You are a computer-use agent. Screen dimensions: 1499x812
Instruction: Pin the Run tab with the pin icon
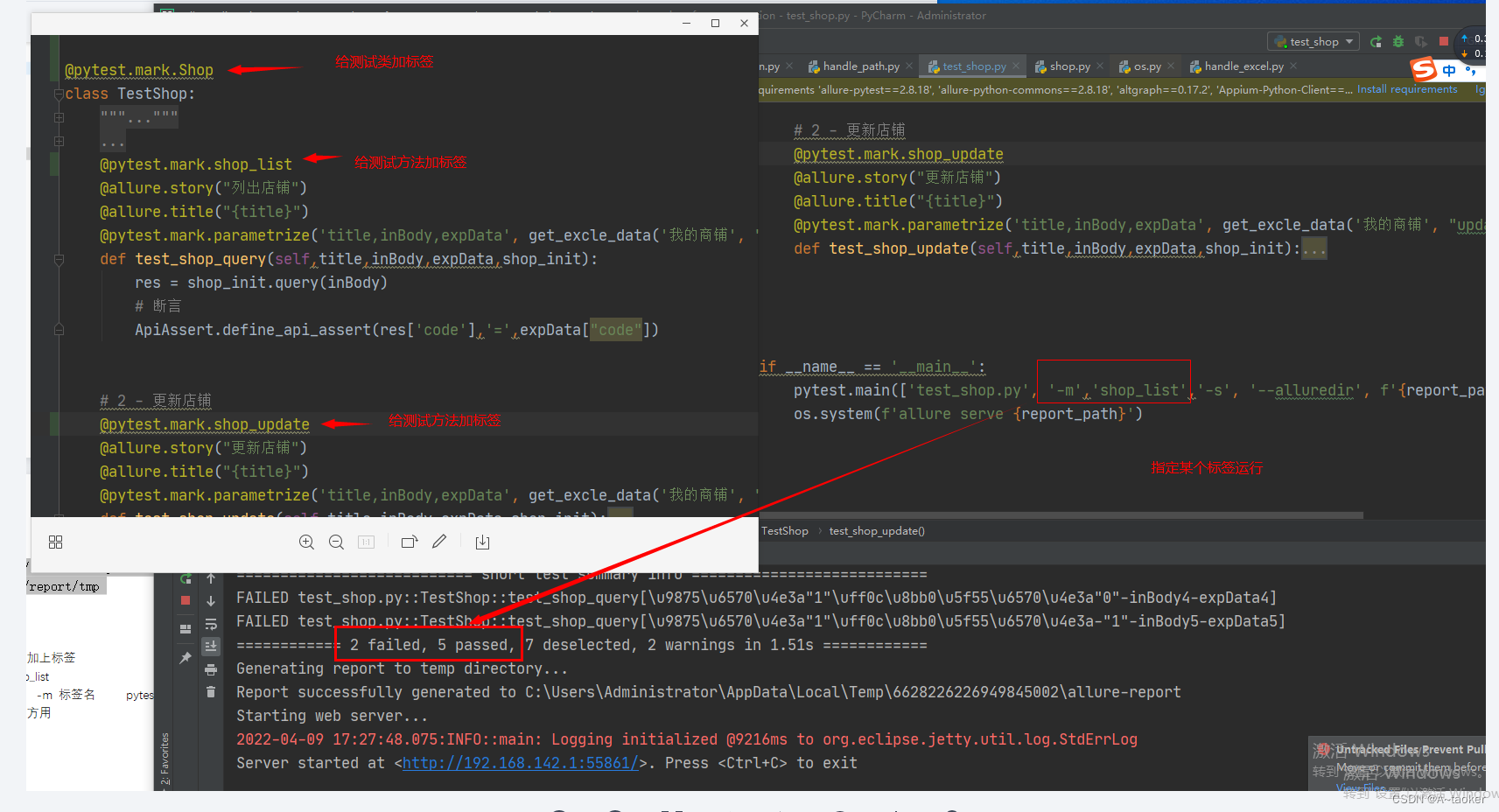(186, 657)
